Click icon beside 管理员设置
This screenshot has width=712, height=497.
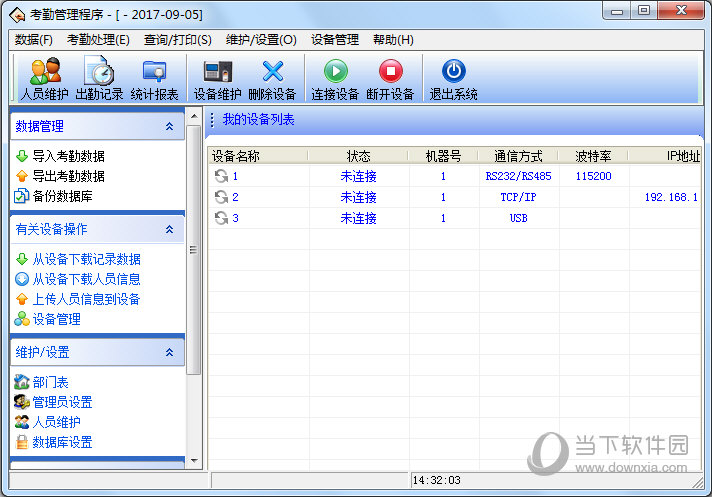[x=22, y=402]
